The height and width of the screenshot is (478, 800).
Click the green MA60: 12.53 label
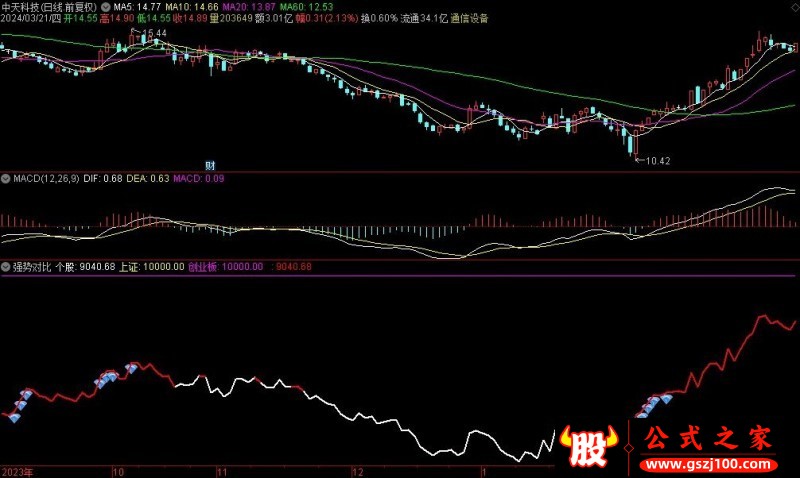pyautogui.click(x=307, y=7)
